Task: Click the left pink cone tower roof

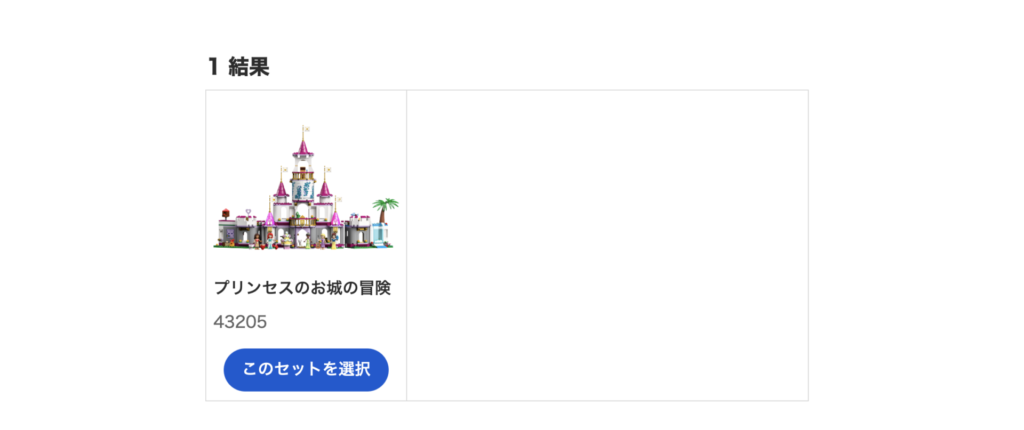Action: point(281,188)
